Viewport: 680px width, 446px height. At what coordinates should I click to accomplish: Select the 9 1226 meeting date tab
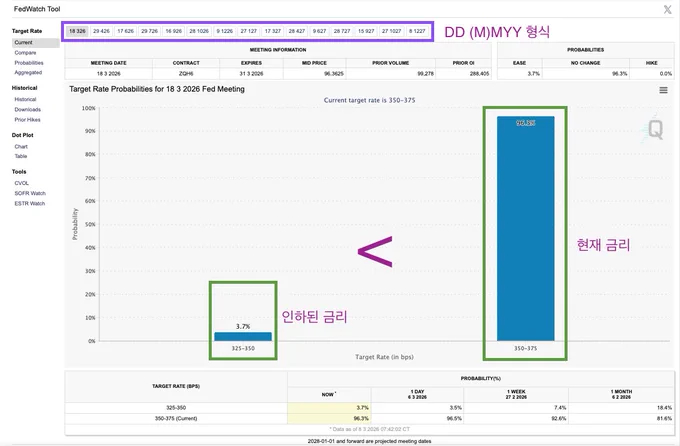click(225, 31)
